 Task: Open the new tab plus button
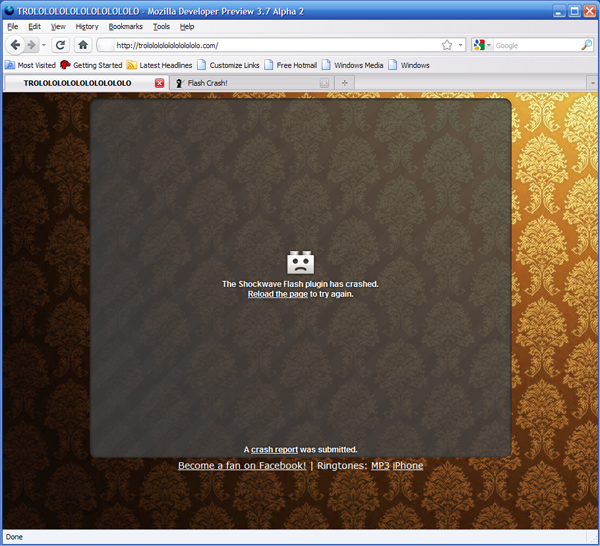coord(345,83)
